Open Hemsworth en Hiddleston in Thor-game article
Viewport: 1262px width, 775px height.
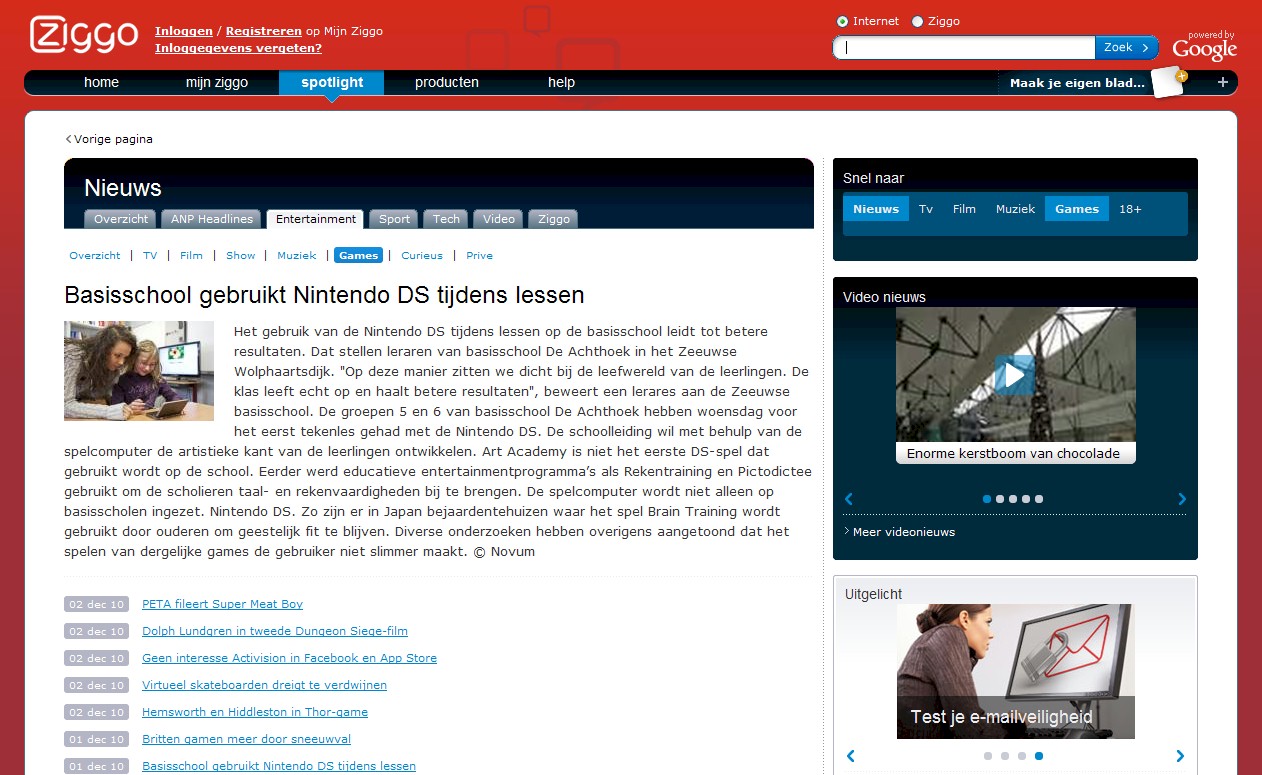(x=255, y=712)
